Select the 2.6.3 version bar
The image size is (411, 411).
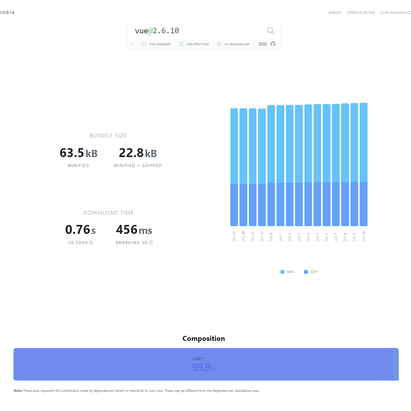[299, 165]
